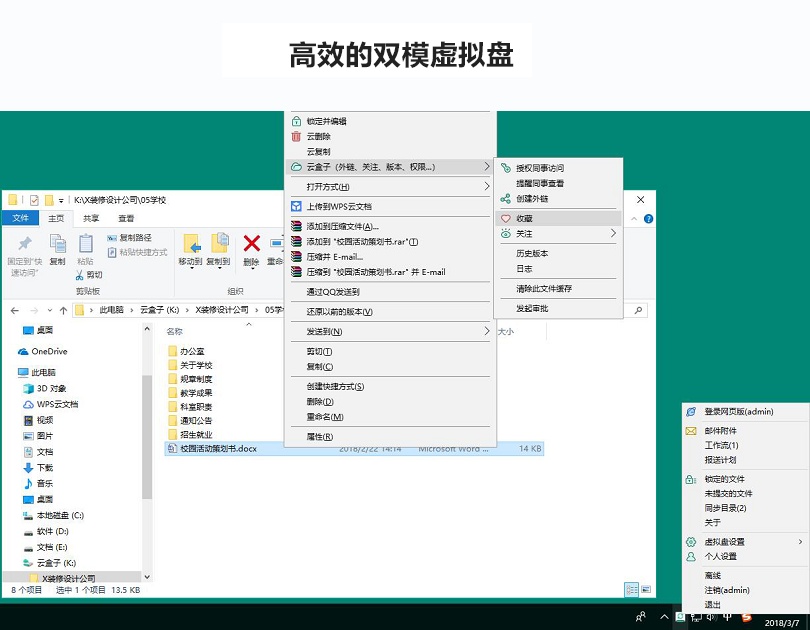Switch to the 查看 ribbon tab
This screenshot has width=810, height=630.
126,218
